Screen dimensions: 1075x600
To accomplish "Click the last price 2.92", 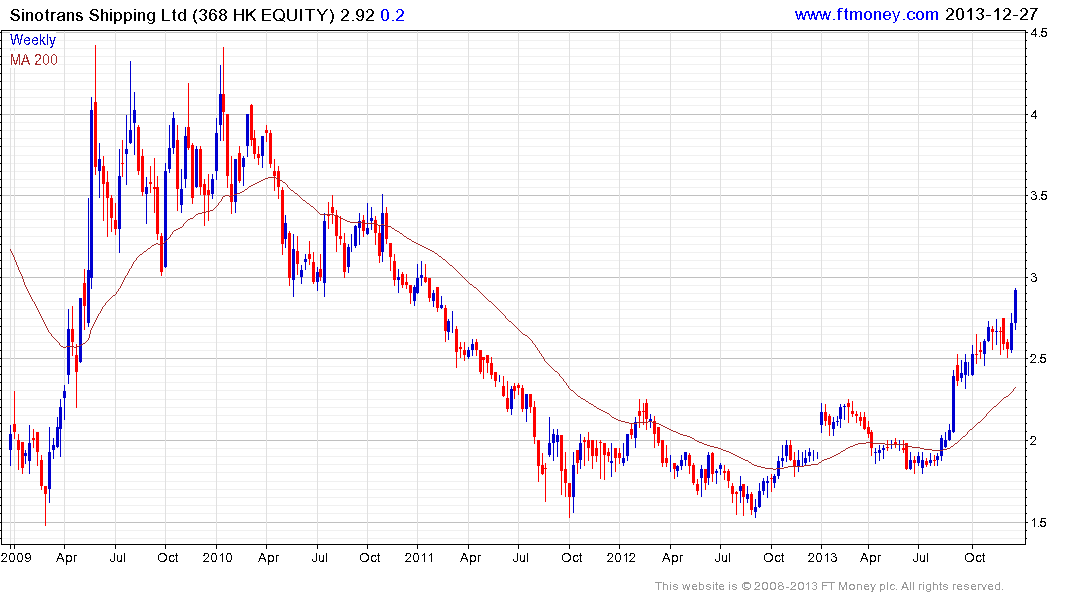I will click(x=357, y=15).
